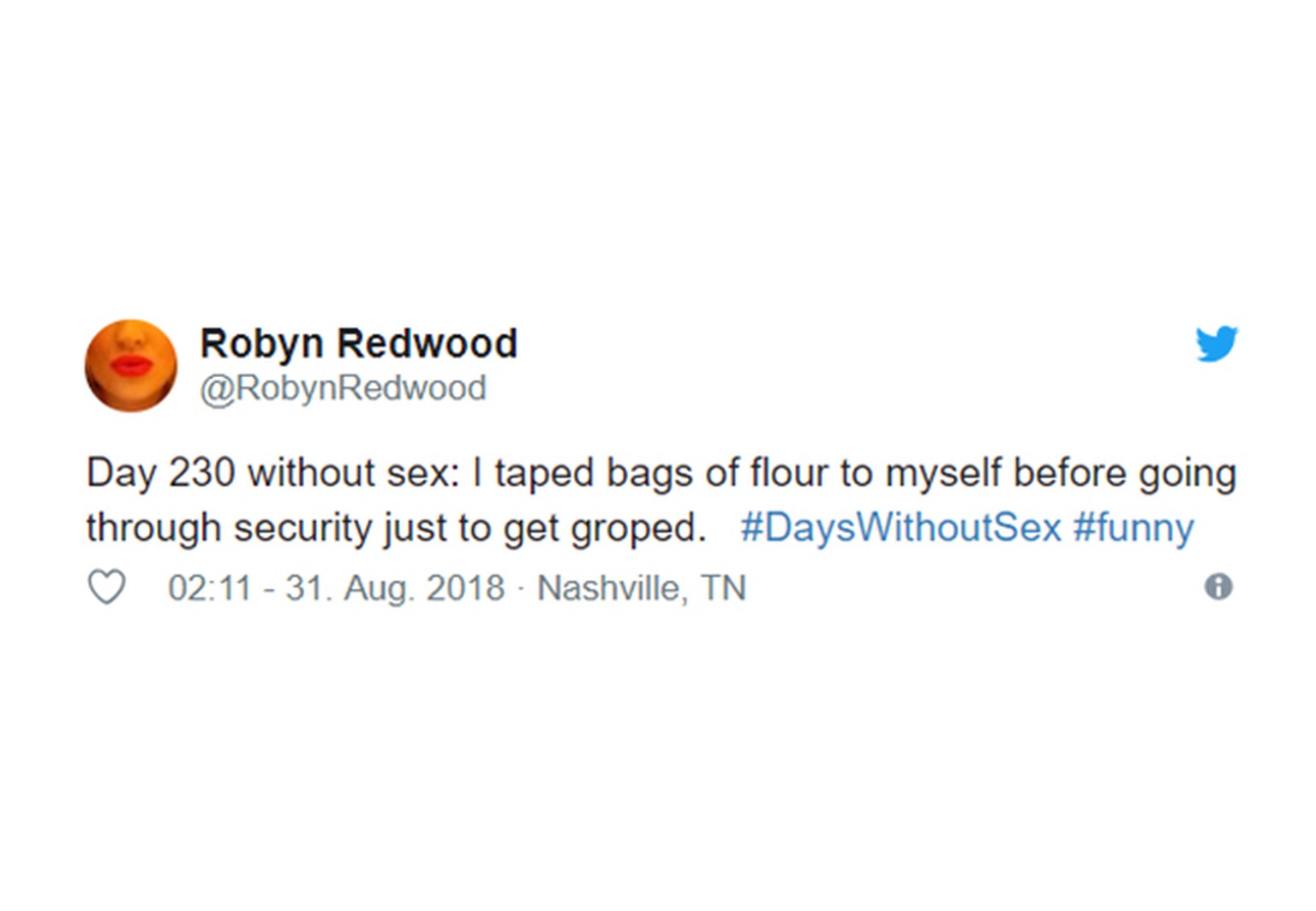This screenshot has height=911, width=1316.
Task: Click the 31. Aug. 2018 date
Action: [395, 589]
